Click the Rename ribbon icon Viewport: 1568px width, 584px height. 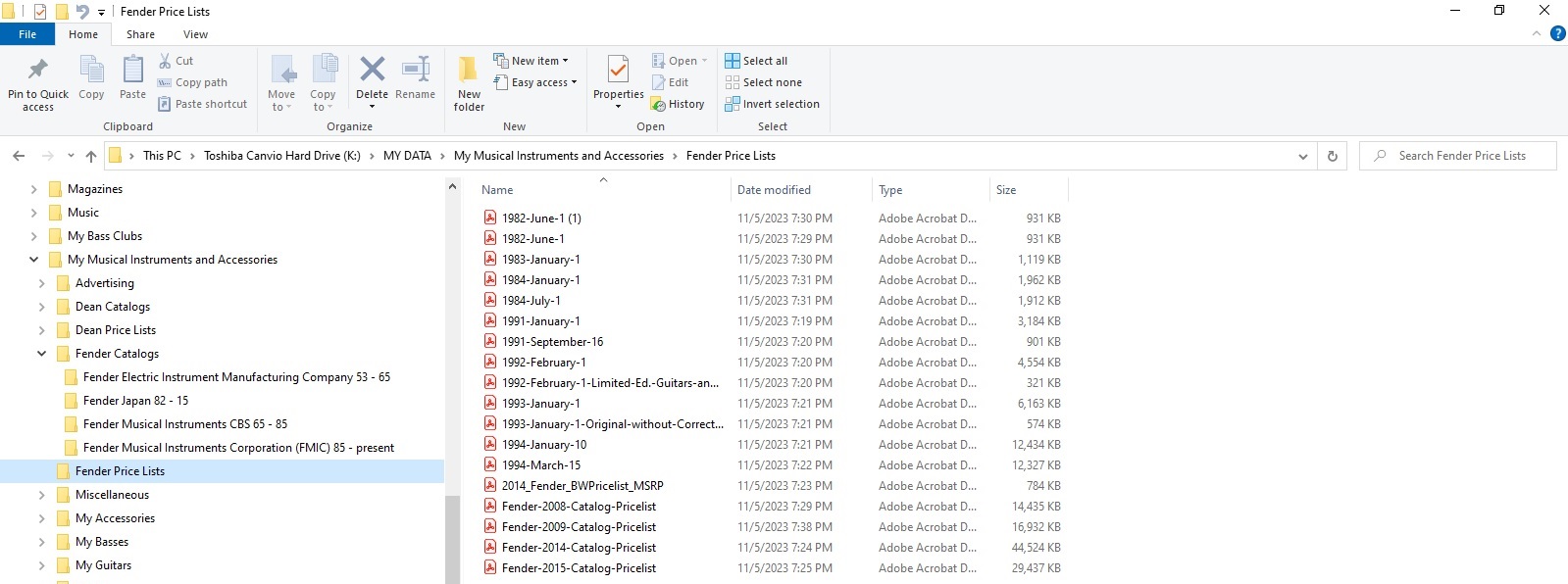point(416,70)
